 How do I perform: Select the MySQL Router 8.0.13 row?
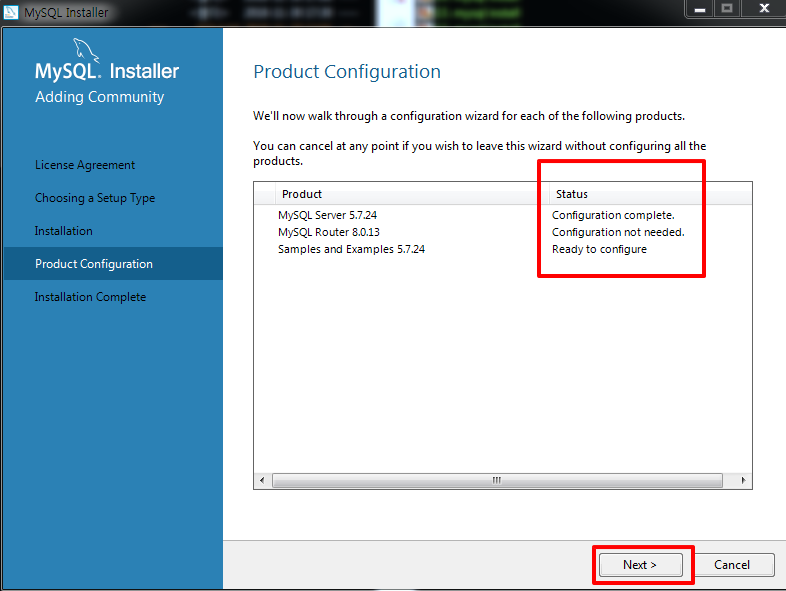(x=503, y=232)
